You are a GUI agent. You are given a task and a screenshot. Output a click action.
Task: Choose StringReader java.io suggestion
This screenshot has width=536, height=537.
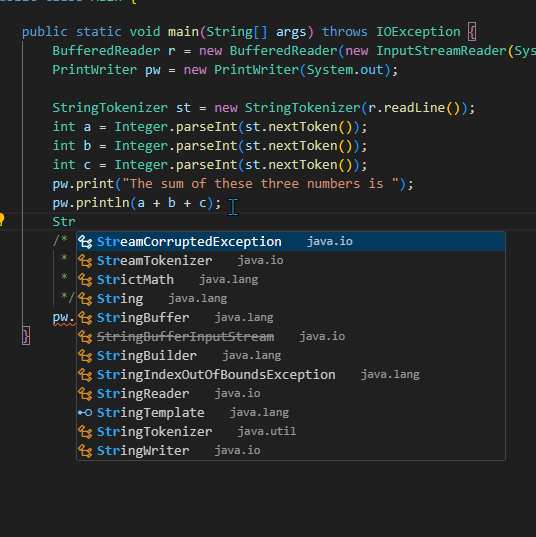[291, 394]
